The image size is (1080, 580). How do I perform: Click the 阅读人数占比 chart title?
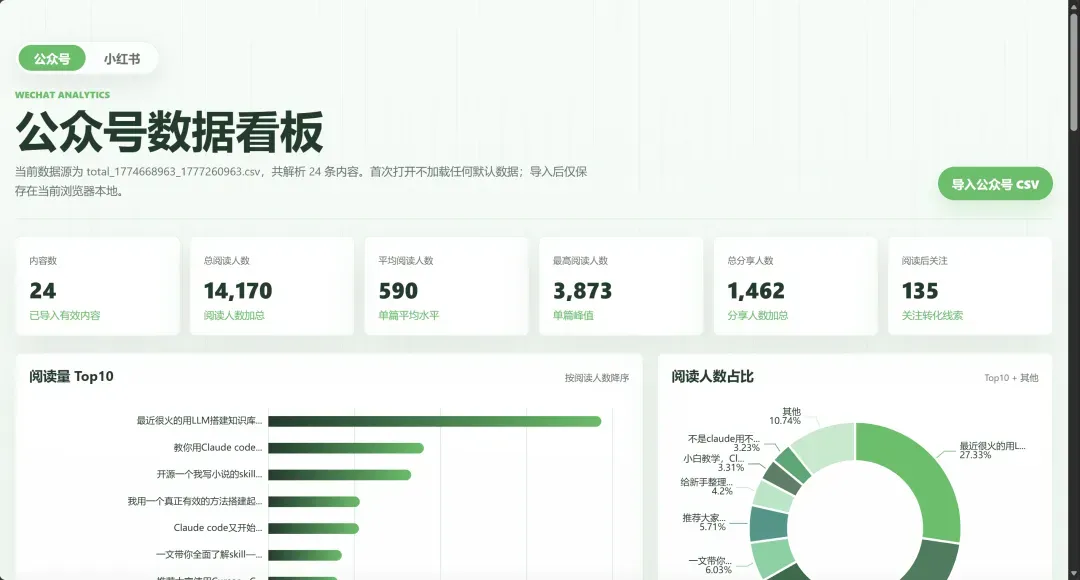click(x=712, y=376)
